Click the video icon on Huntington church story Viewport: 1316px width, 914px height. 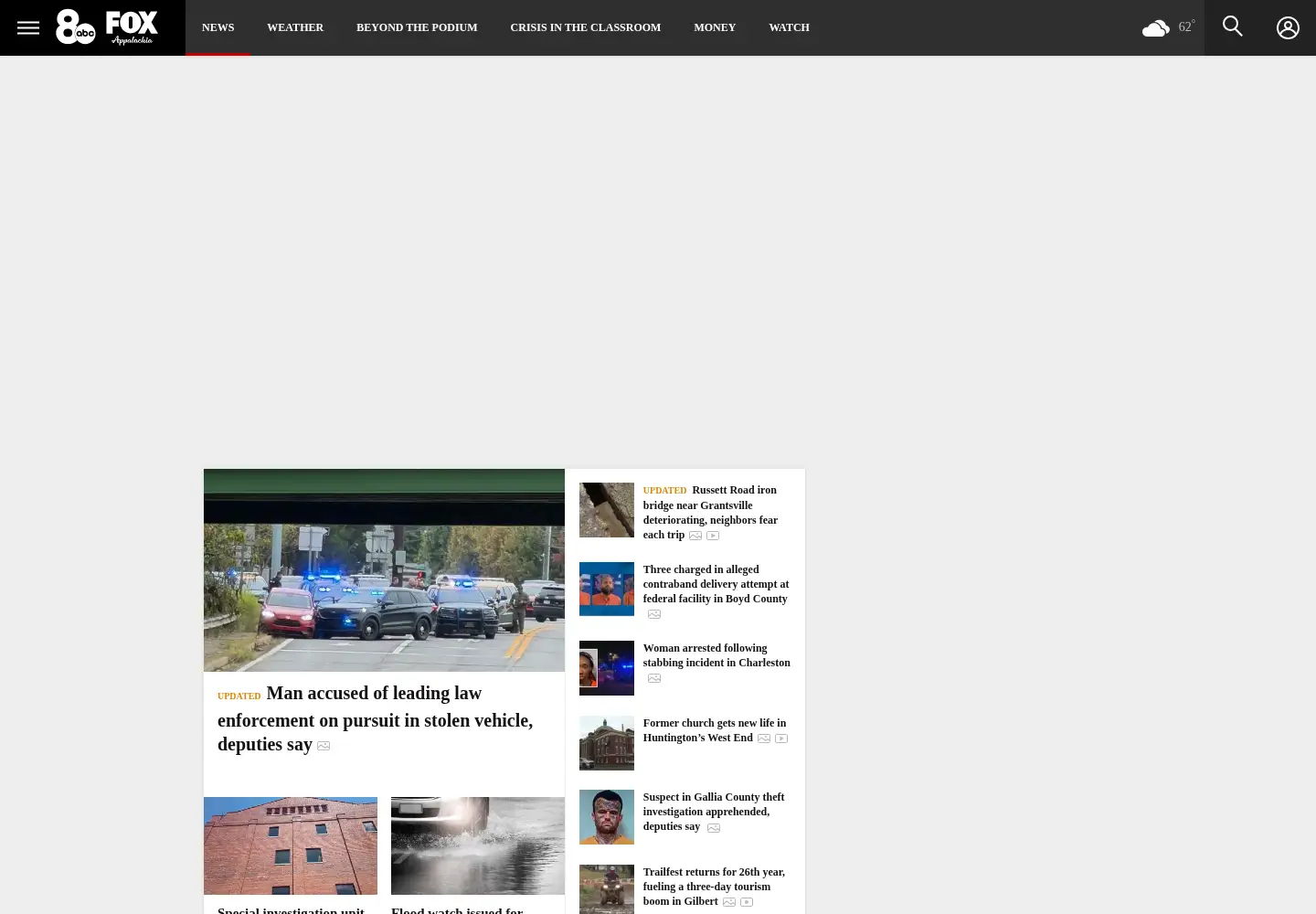coord(781,739)
